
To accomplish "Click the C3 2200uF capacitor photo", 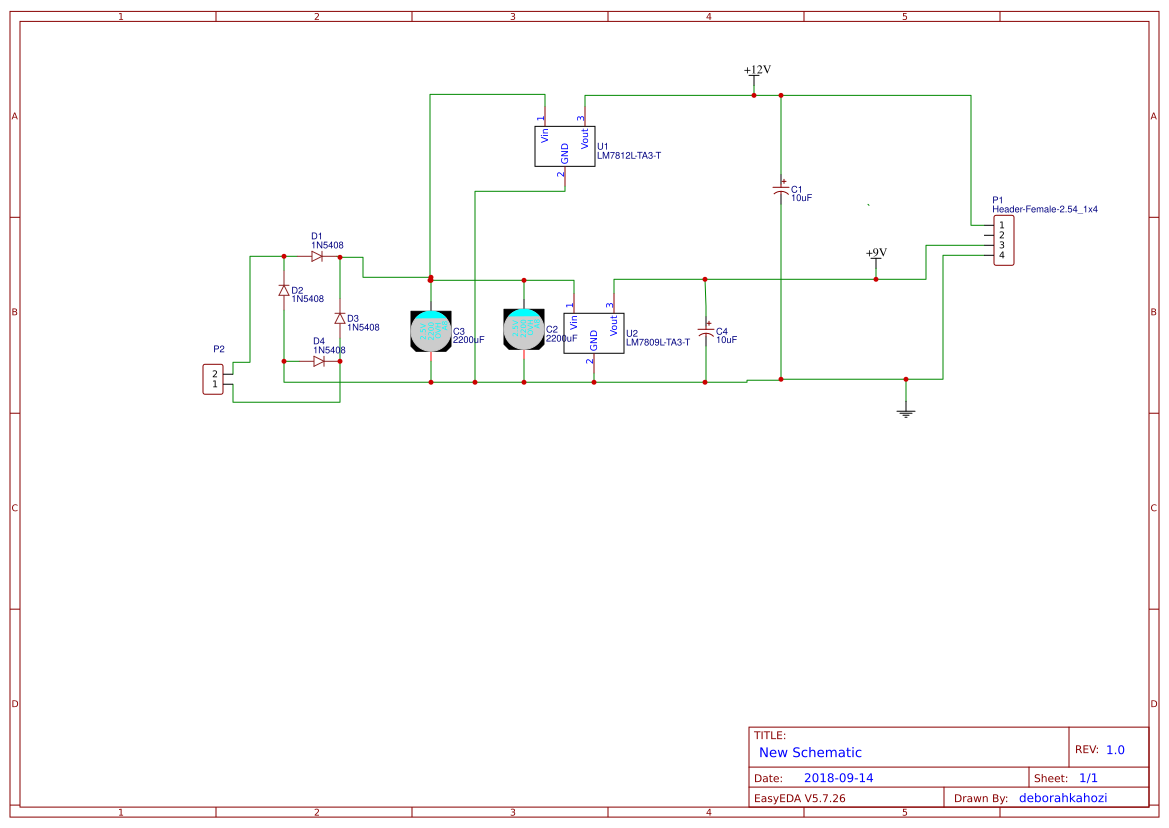I will coord(430,332).
